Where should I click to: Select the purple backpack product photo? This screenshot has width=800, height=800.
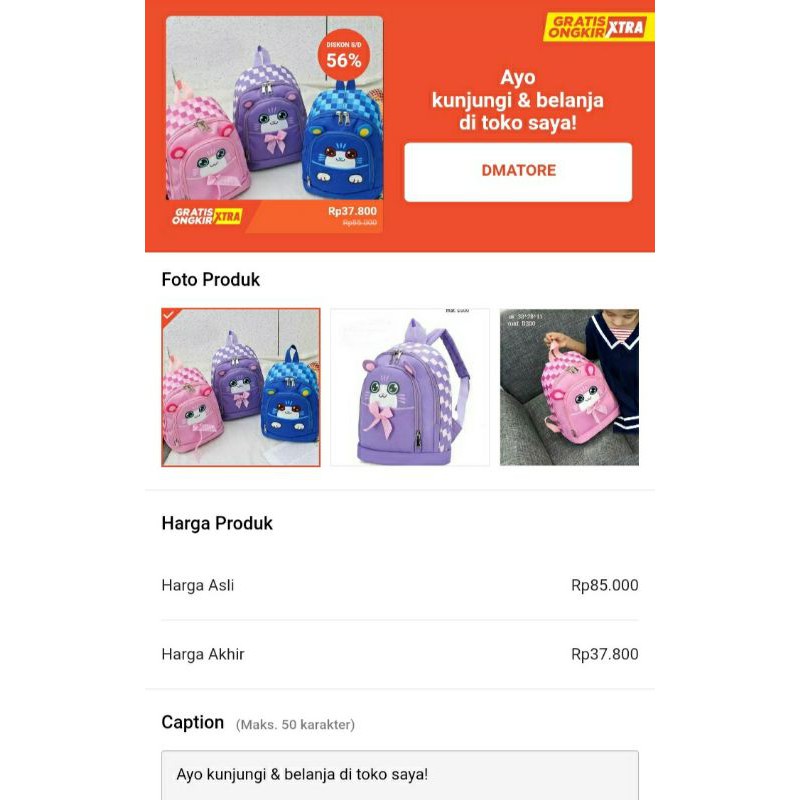point(410,387)
